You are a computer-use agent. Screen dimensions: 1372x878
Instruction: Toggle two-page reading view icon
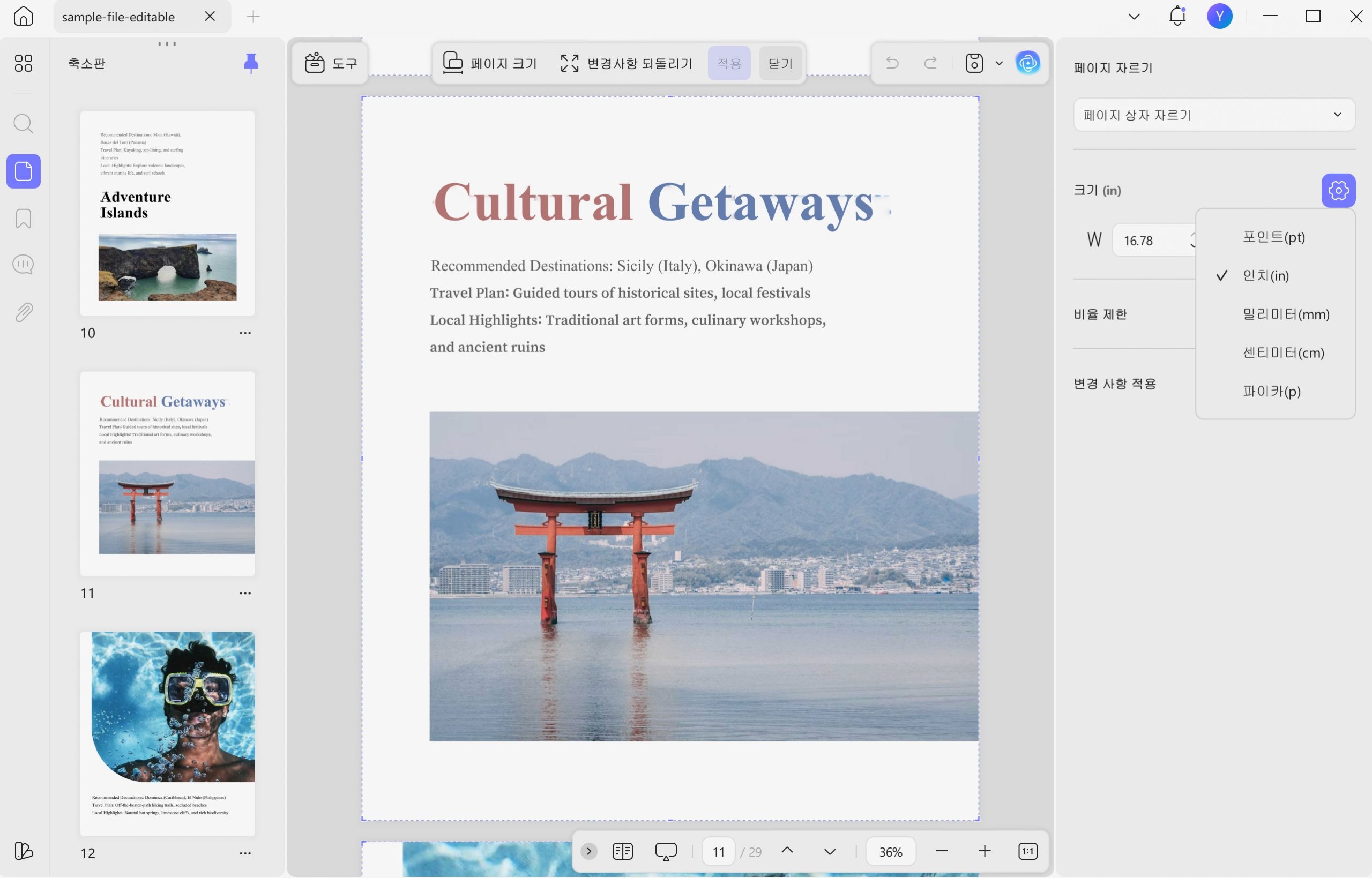622,851
